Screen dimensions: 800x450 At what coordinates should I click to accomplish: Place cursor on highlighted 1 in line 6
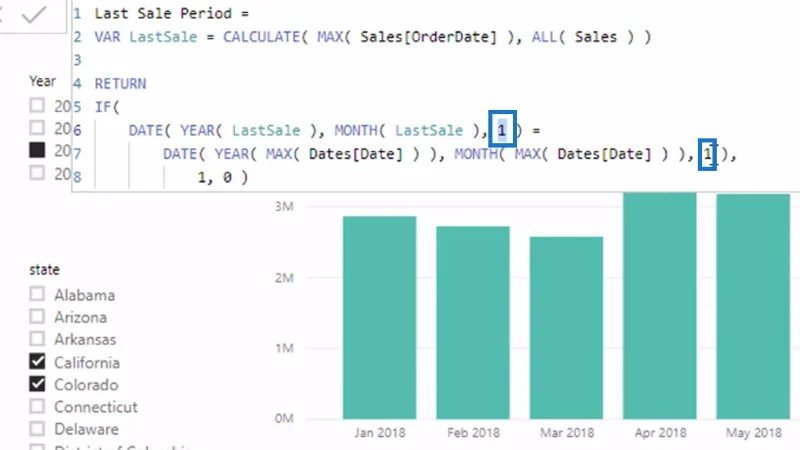[502, 131]
